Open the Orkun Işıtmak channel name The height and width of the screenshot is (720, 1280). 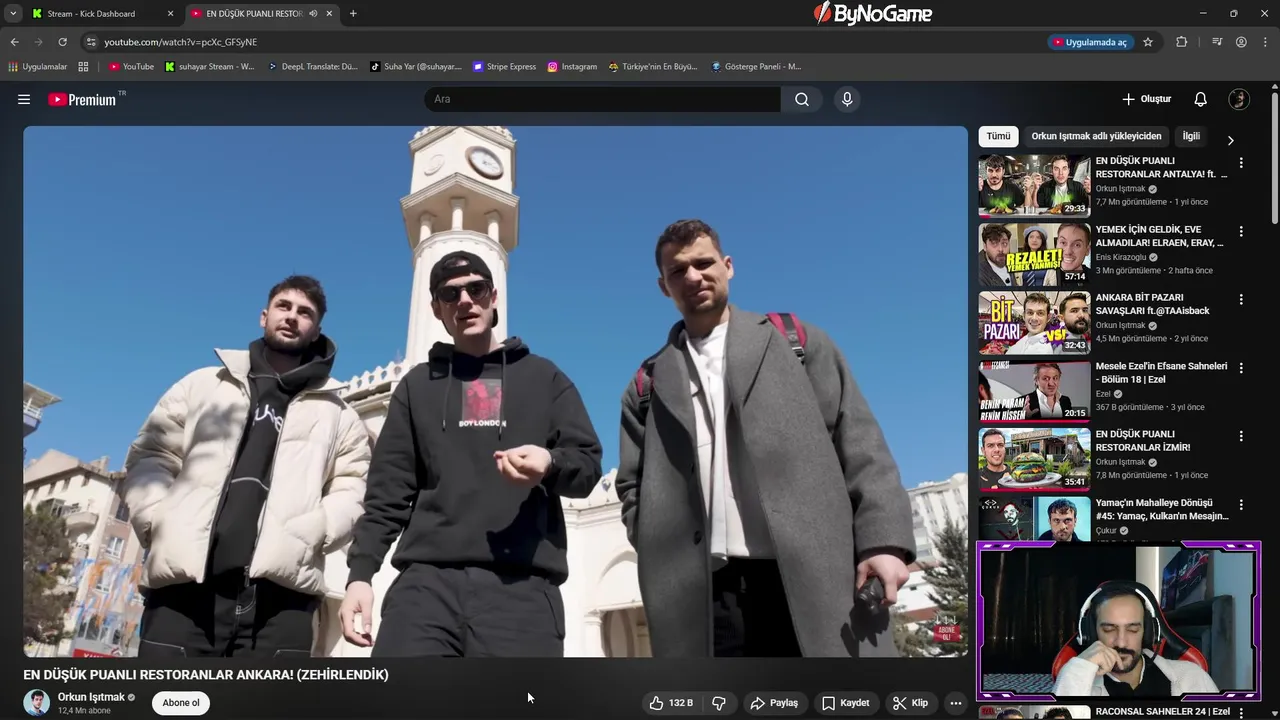pos(91,697)
